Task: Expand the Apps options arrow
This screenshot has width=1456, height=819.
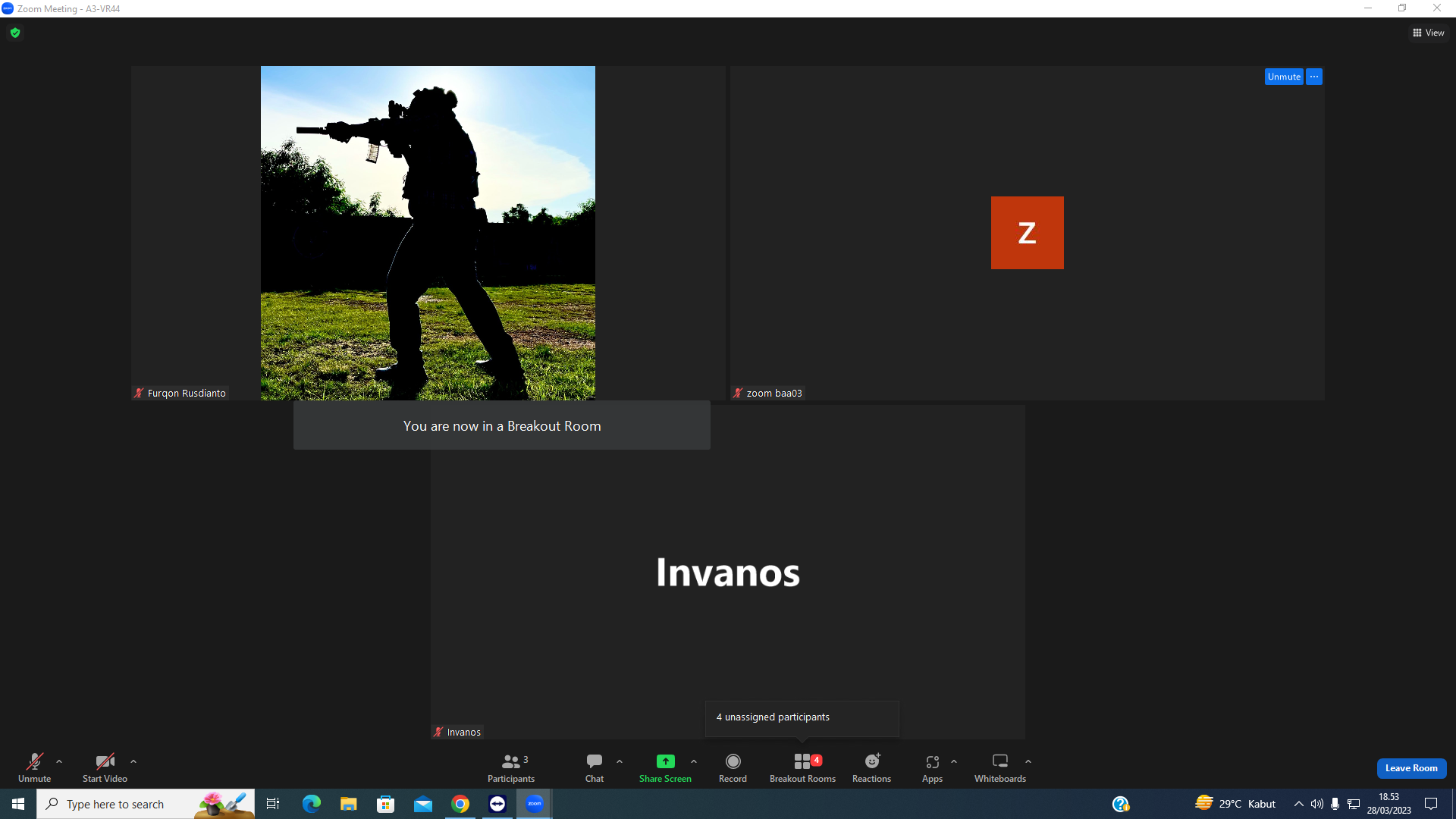Action: coord(954,761)
